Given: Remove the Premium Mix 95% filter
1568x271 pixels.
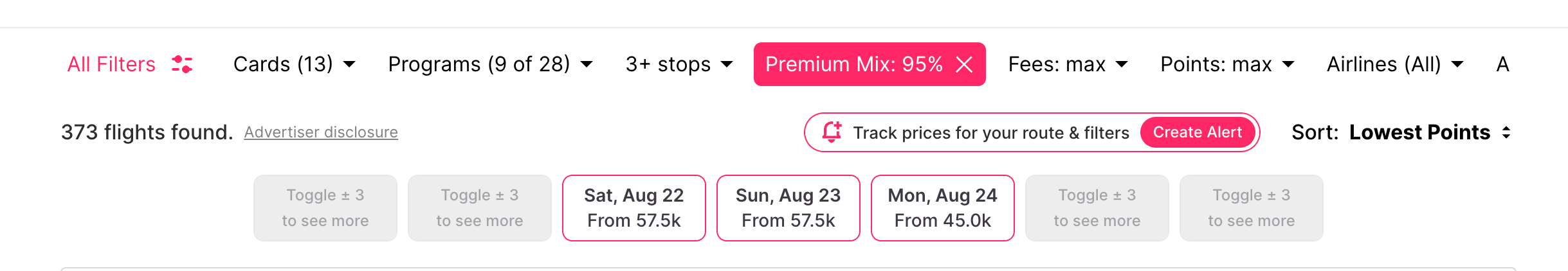Looking at the screenshot, I should click(964, 64).
